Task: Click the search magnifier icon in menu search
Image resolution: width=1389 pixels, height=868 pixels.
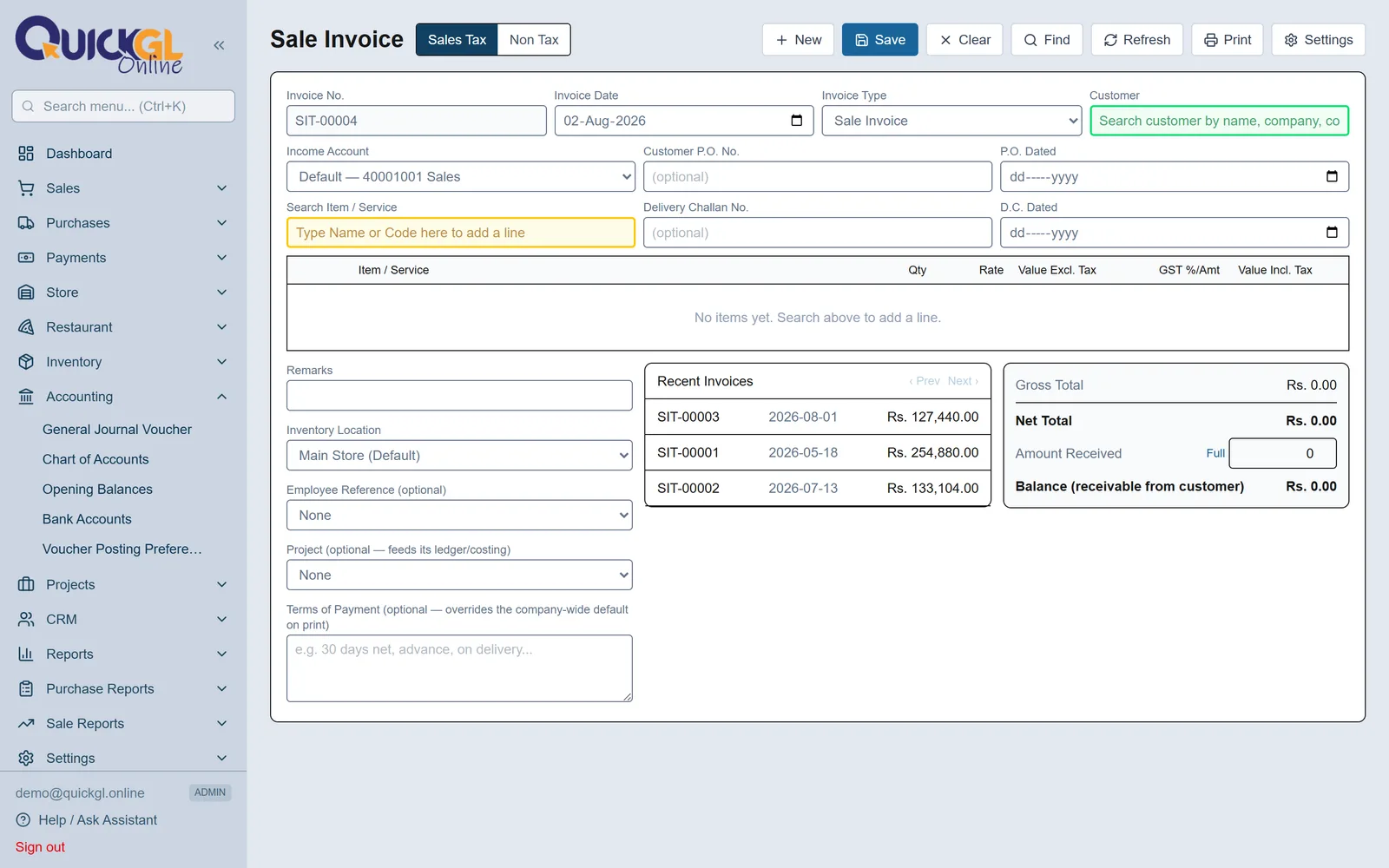Action: pyautogui.click(x=28, y=106)
